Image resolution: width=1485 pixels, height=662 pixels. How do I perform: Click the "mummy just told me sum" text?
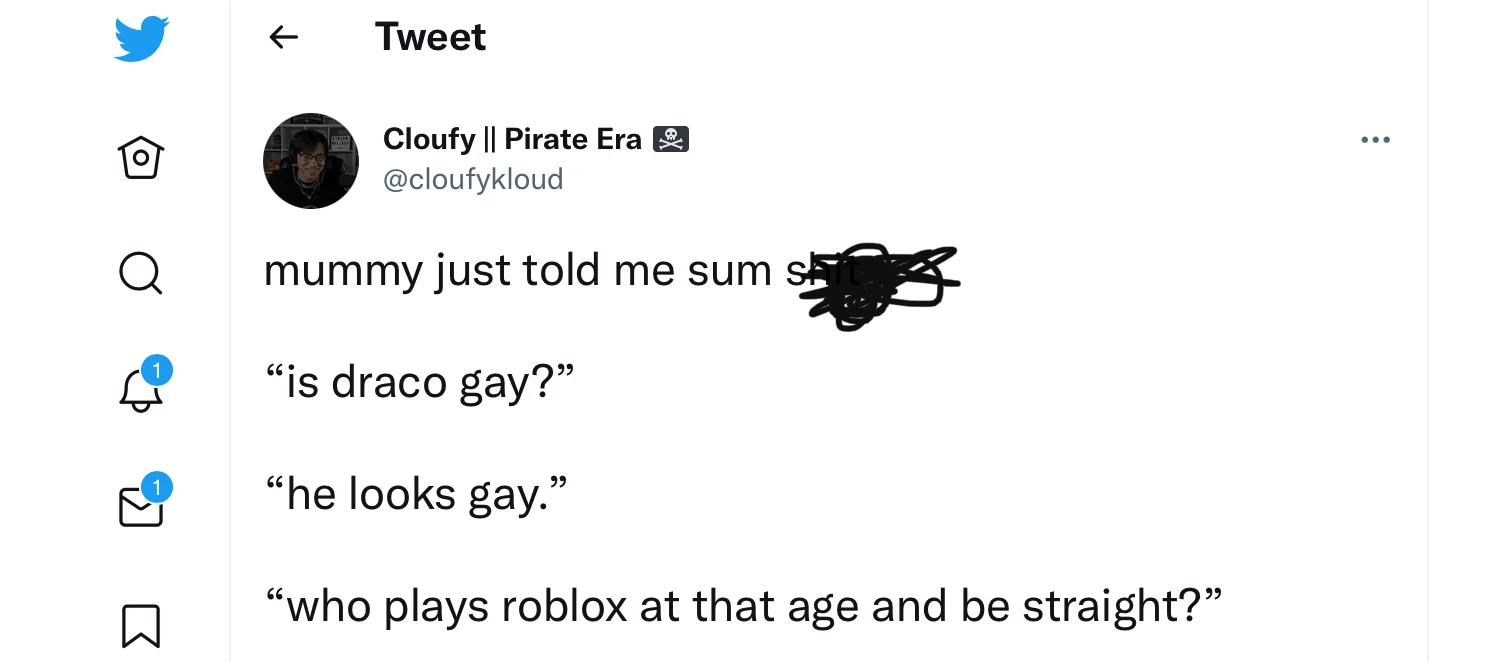pyautogui.click(x=517, y=271)
